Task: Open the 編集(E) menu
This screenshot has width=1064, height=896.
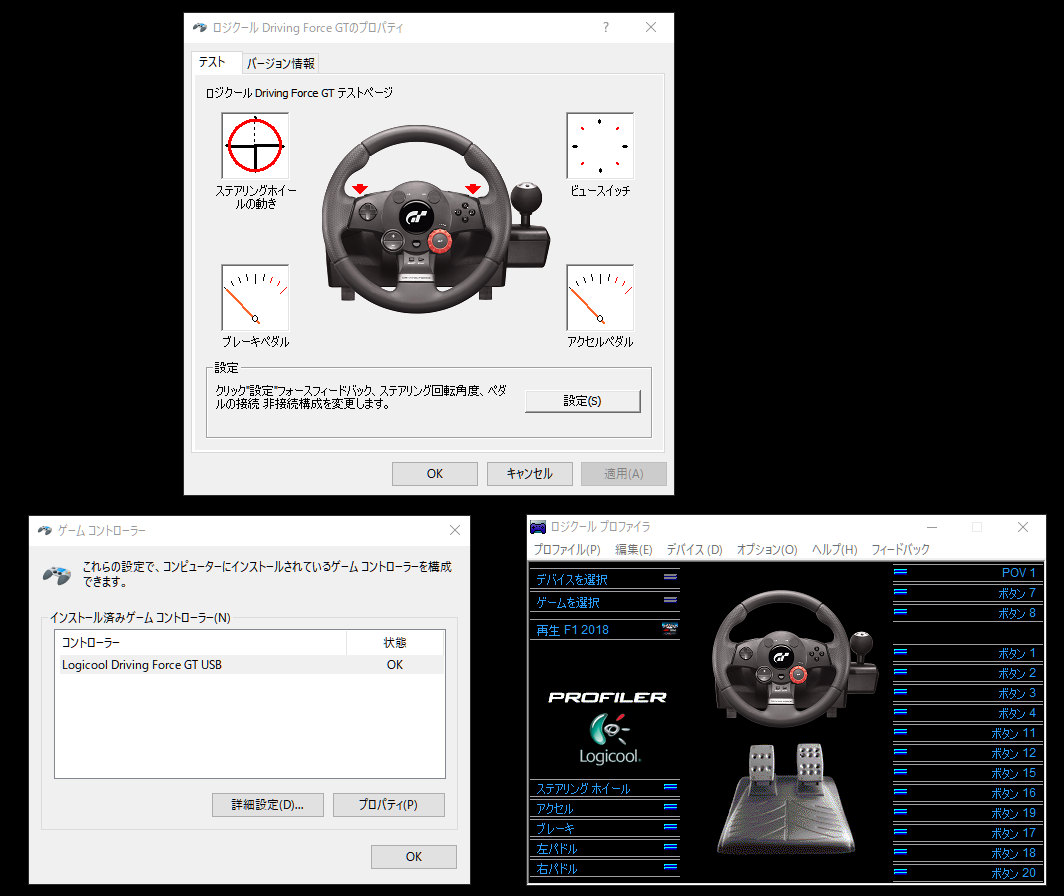Action: coord(633,549)
